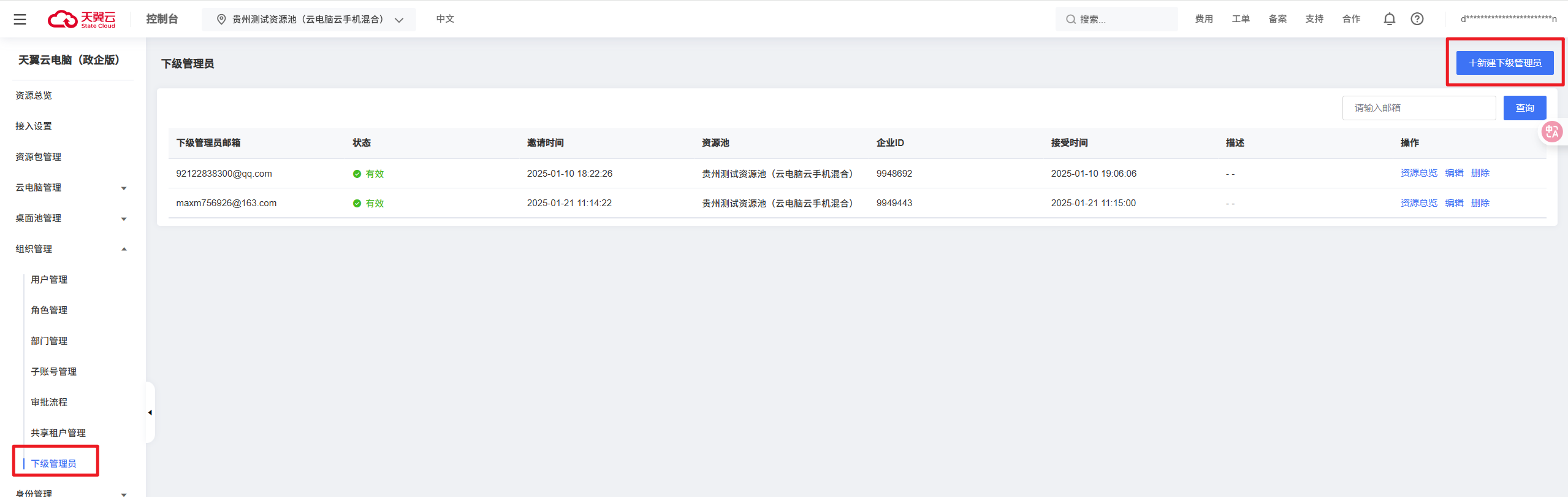Go to 资源包管理 in the sidebar

click(x=38, y=157)
